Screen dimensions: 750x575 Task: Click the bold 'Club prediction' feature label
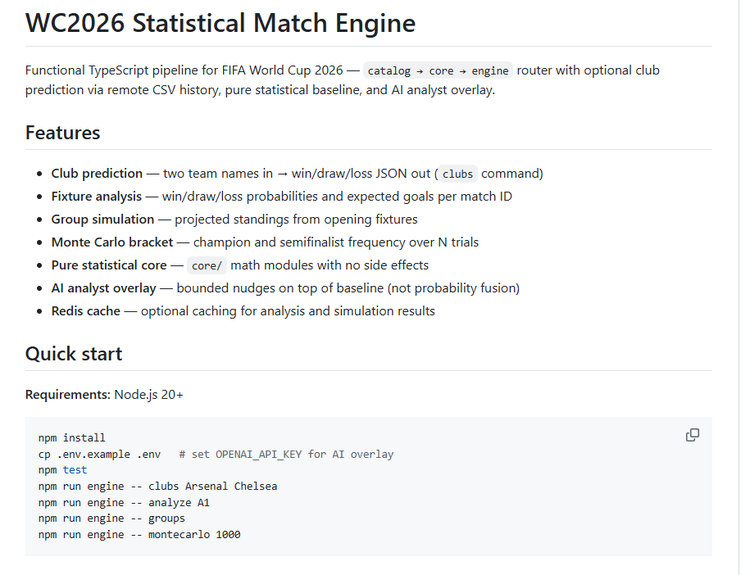(97, 173)
